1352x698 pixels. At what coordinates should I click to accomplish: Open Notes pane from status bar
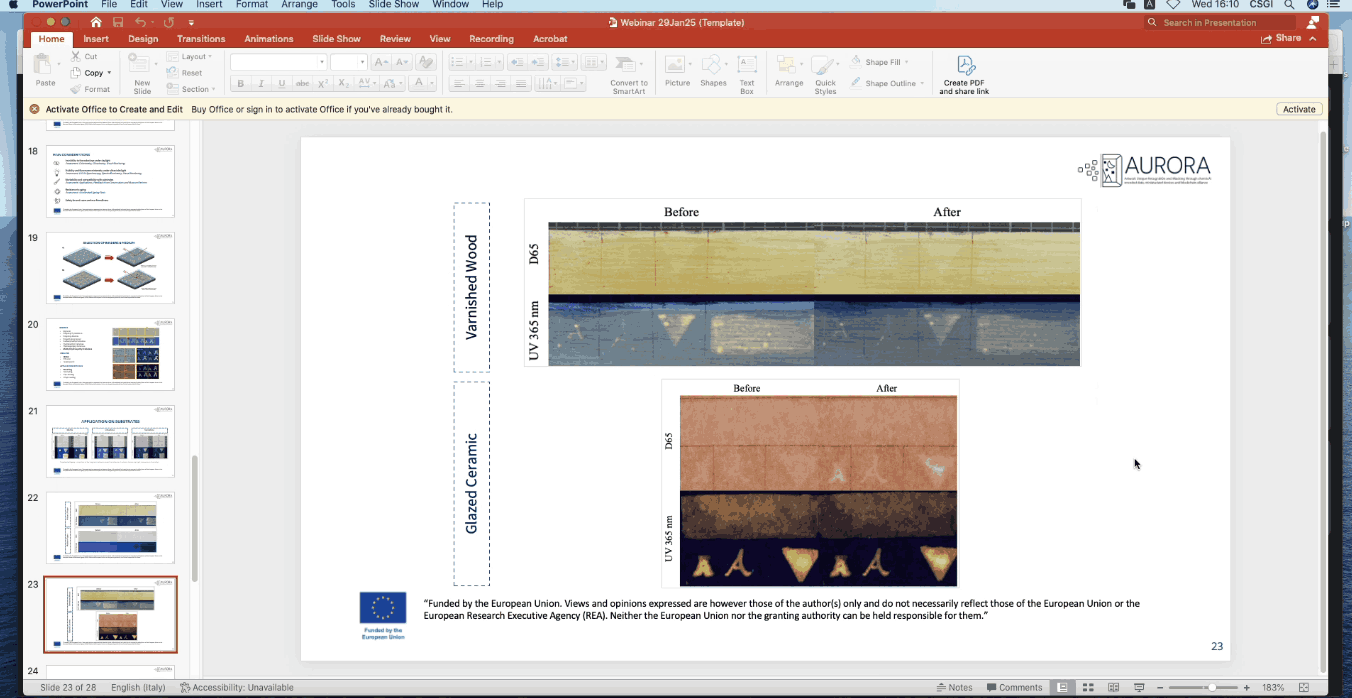coord(955,688)
